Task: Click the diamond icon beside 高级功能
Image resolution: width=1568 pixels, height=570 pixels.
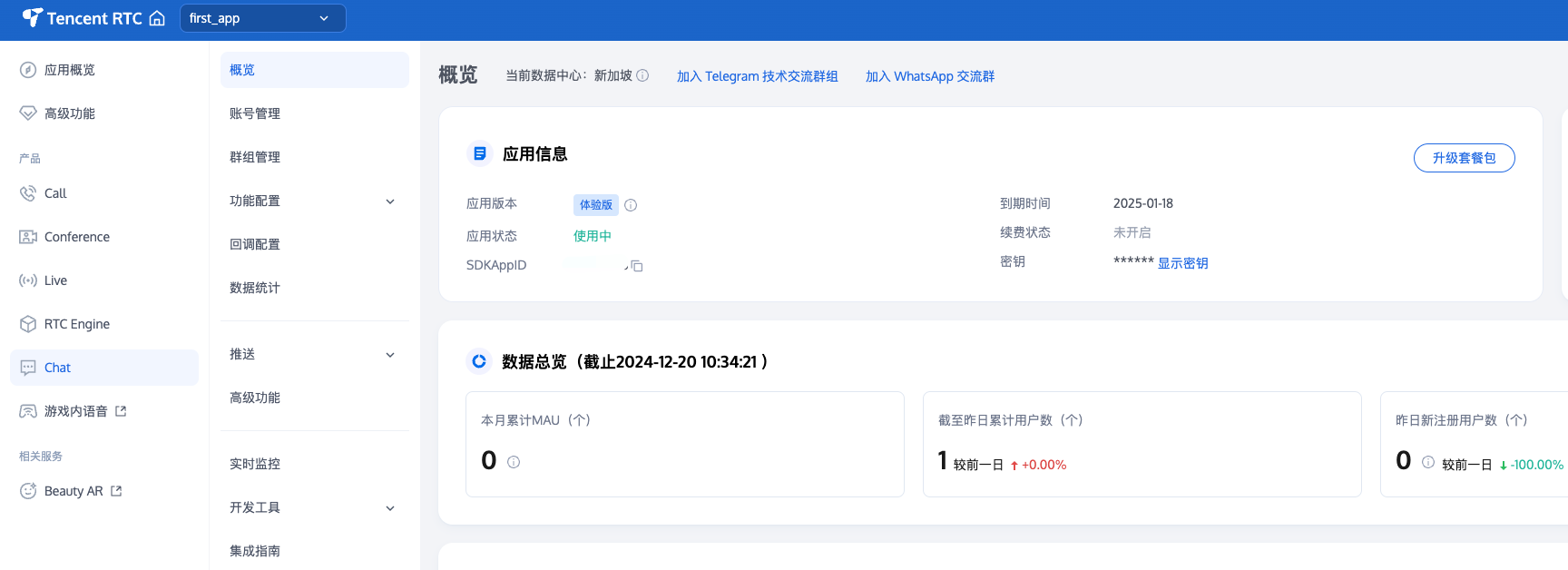Action: 28,113
